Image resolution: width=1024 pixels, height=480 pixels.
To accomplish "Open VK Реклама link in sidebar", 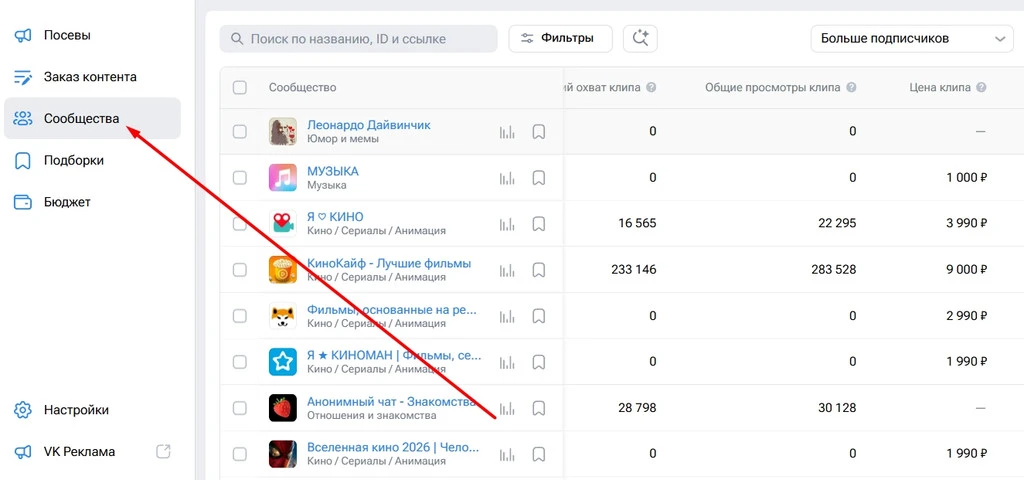I will (92, 451).
